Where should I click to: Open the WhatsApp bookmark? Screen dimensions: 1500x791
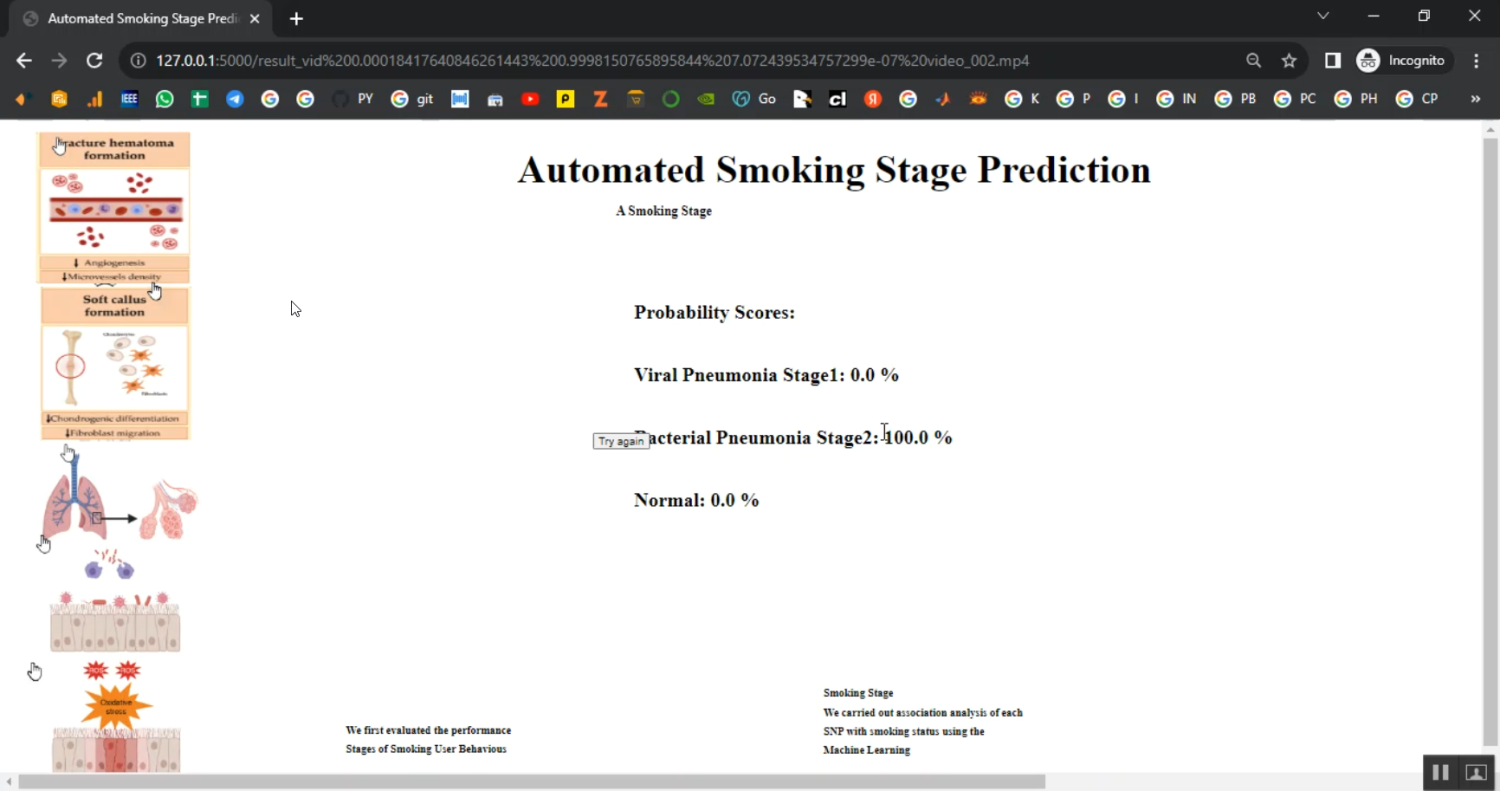(x=164, y=99)
